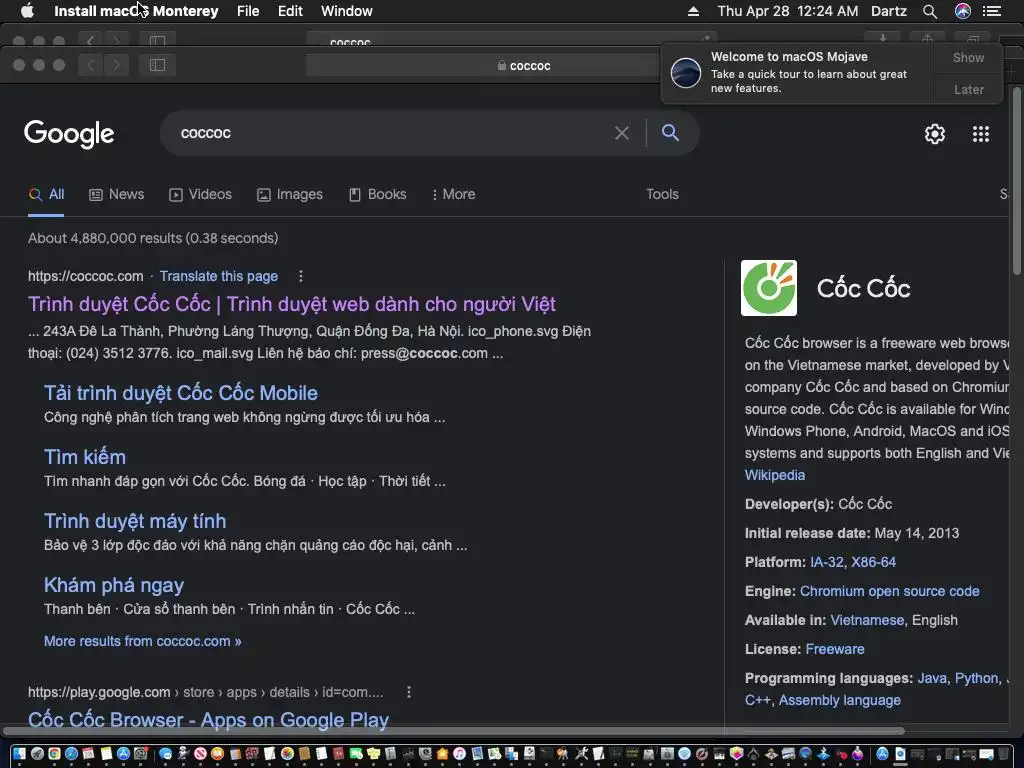Open Tải trình duyệt Cốc Cốc Mobile link
1024x768 pixels.
point(181,392)
